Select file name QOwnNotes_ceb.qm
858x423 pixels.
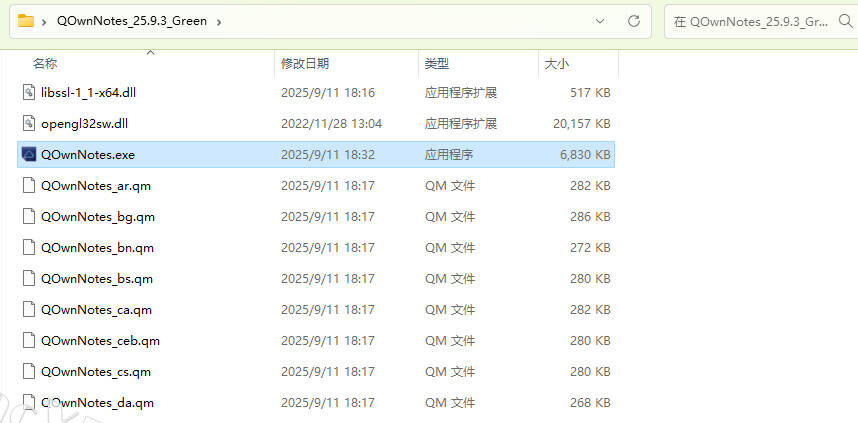pos(100,341)
